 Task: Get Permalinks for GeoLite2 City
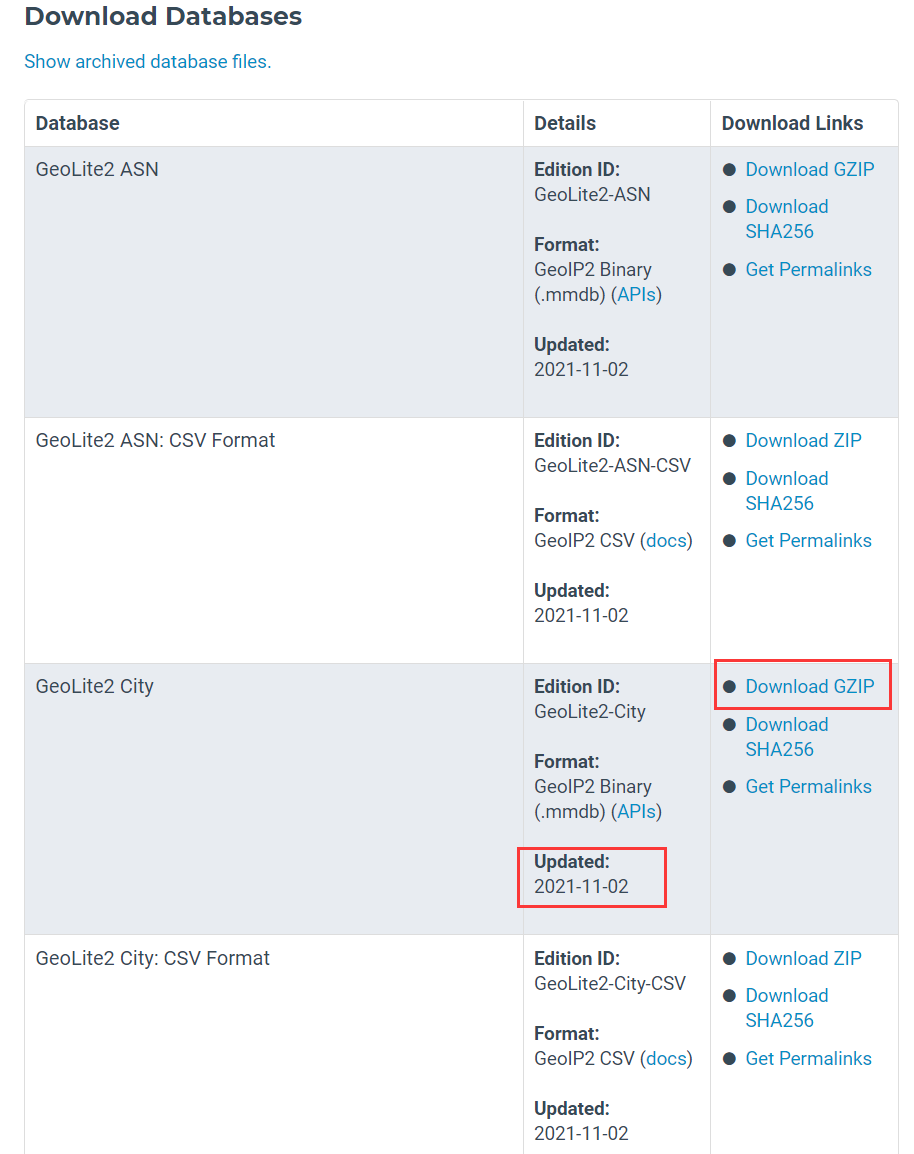(808, 786)
